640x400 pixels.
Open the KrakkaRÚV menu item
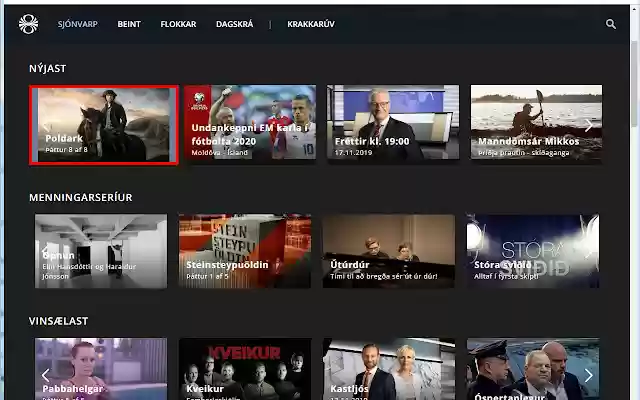[x=311, y=24]
